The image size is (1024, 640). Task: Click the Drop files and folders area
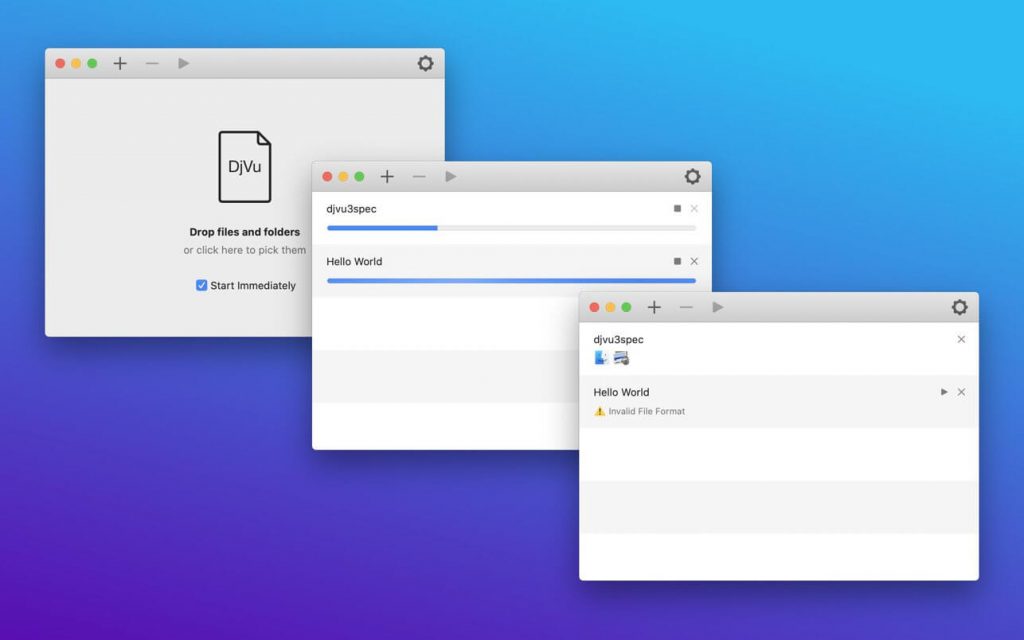point(245,231)
